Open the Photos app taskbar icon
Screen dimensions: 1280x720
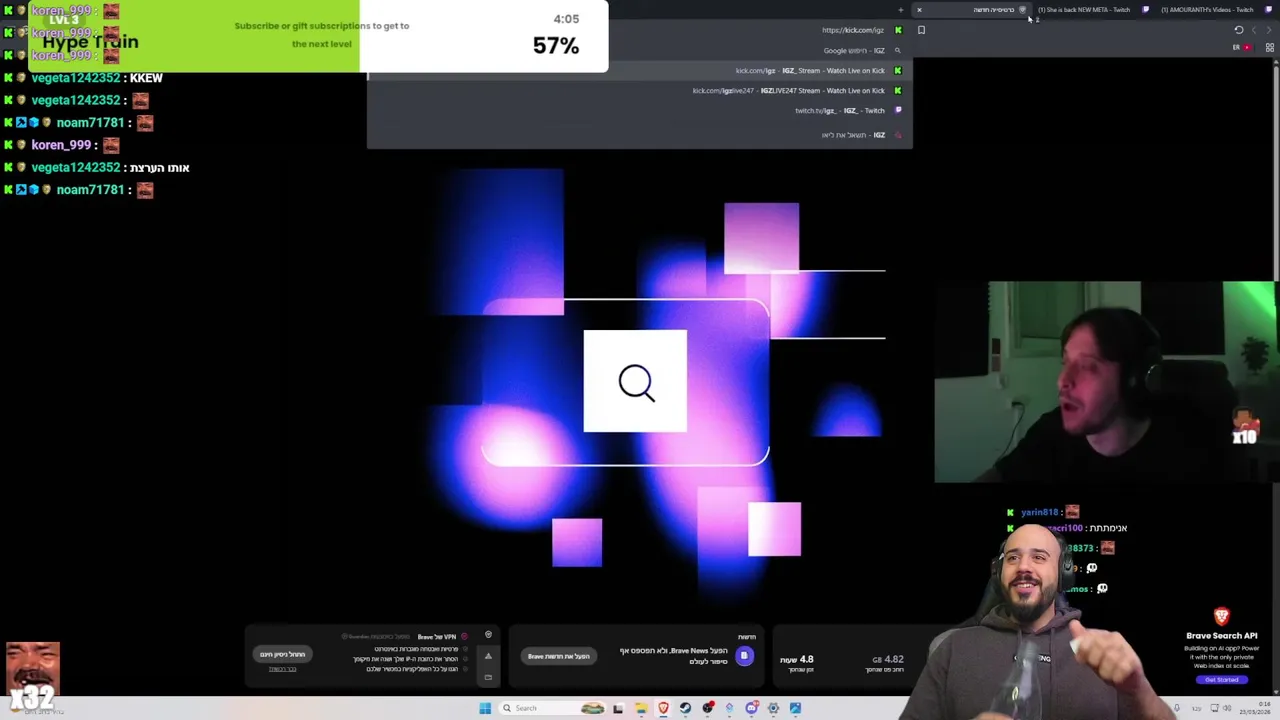795,708
